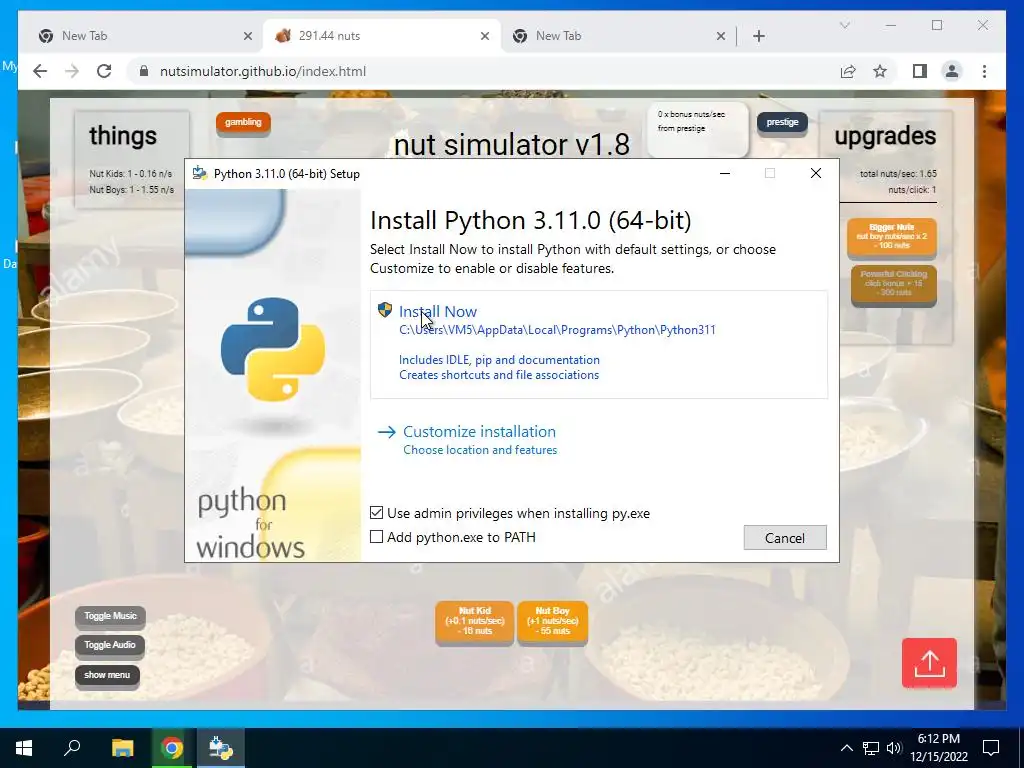Image resolution: width=1024 pixels, height=768 pixels.
Task: Switch to Chrome on the taskbar
Action: pyautogui.click(x=172, y=748)
